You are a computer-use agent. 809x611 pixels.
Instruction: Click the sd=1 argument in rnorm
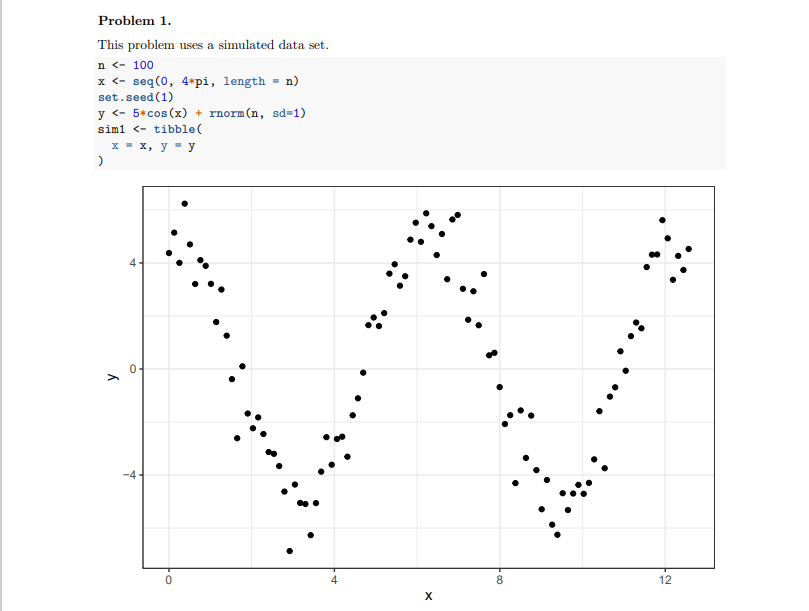coord(287,112)
